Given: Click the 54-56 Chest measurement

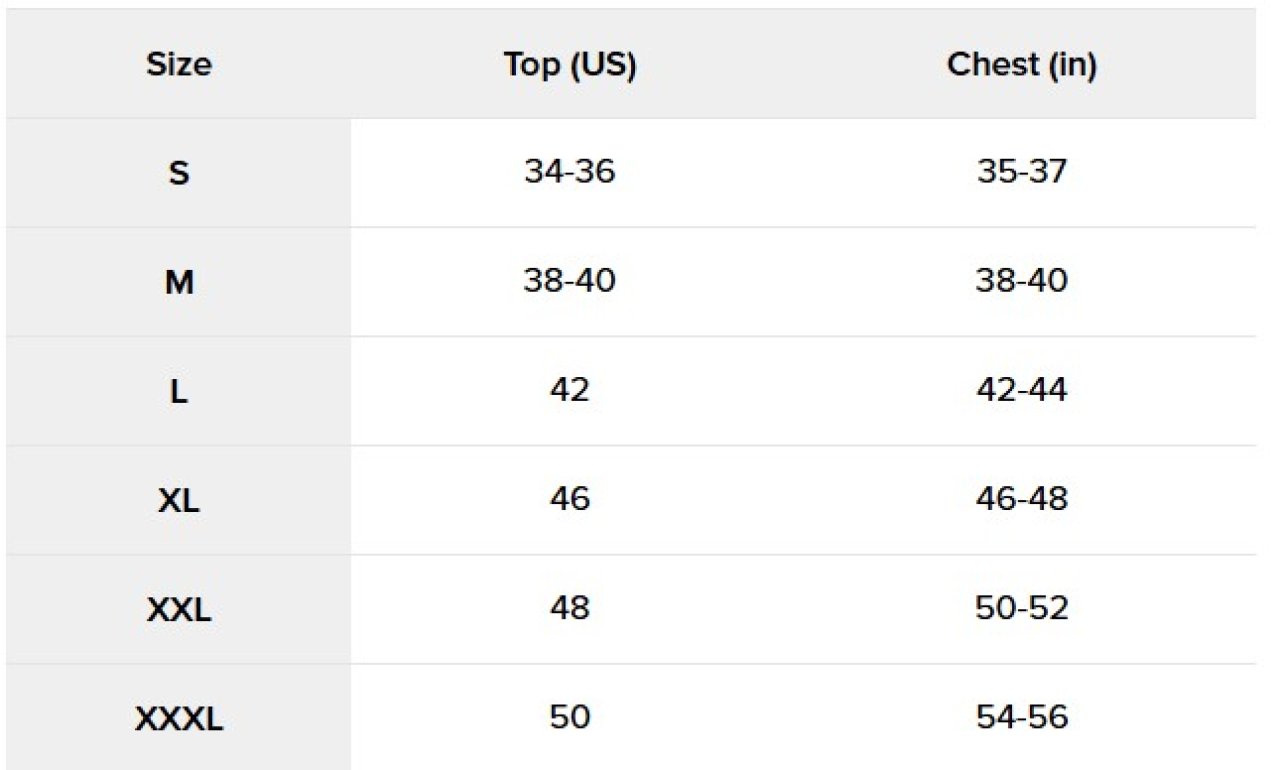Looking at the screenshot, I should click(x=1021, y=716).
